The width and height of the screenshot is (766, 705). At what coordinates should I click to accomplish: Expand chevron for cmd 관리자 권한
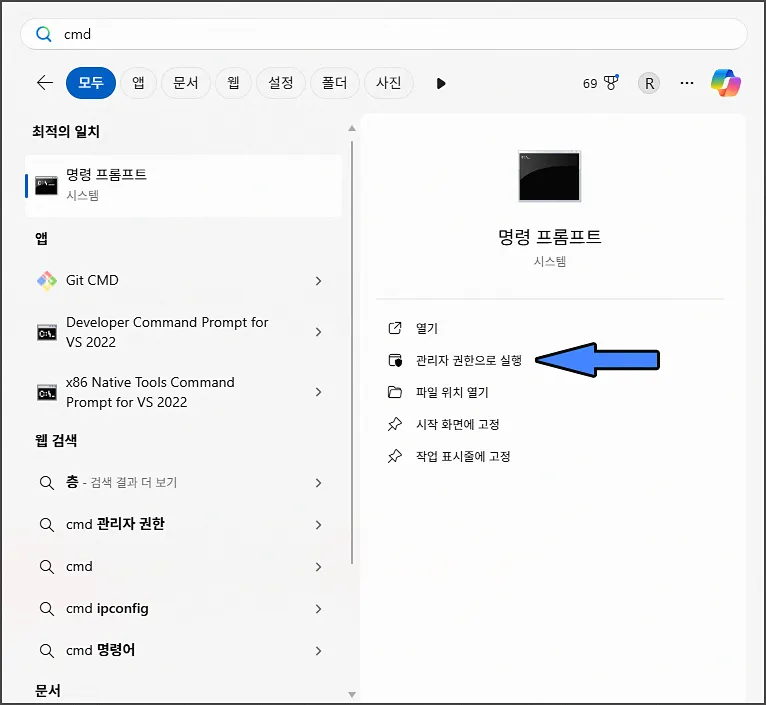[319, 525]
